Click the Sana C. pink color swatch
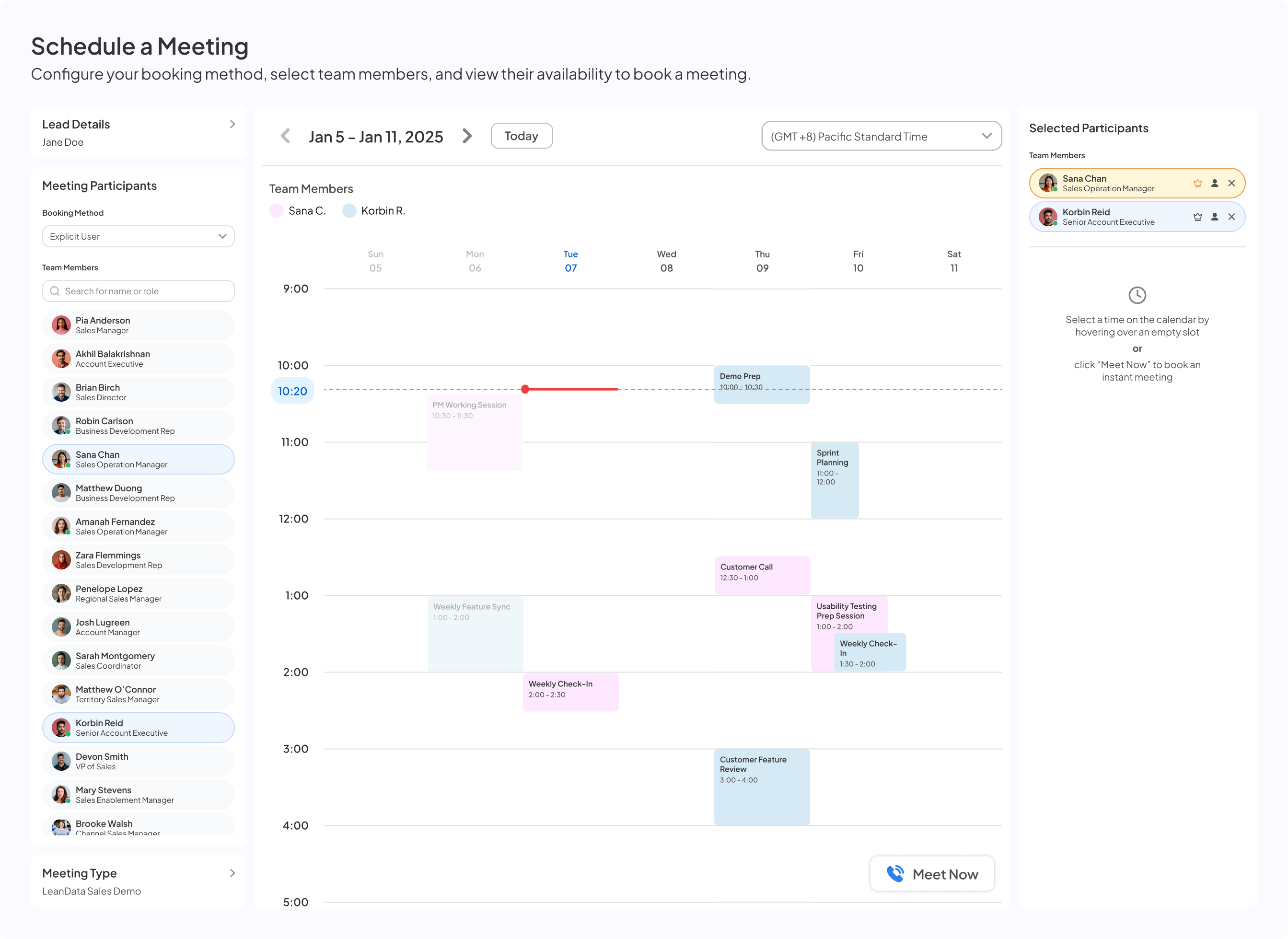This screenshot has width=1288, height=939. pos(276,211)
